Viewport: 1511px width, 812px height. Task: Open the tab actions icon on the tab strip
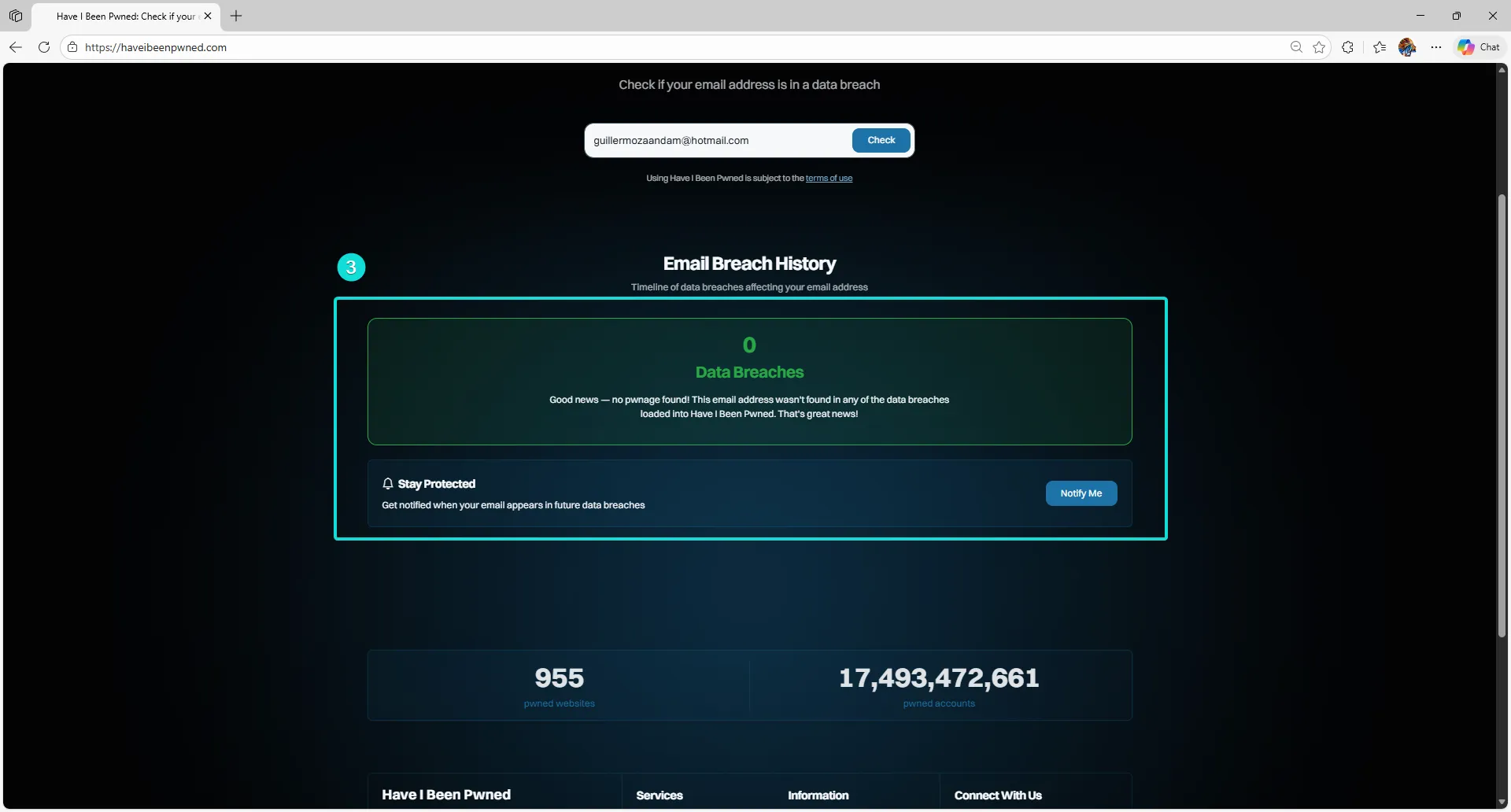click(16, 16)
